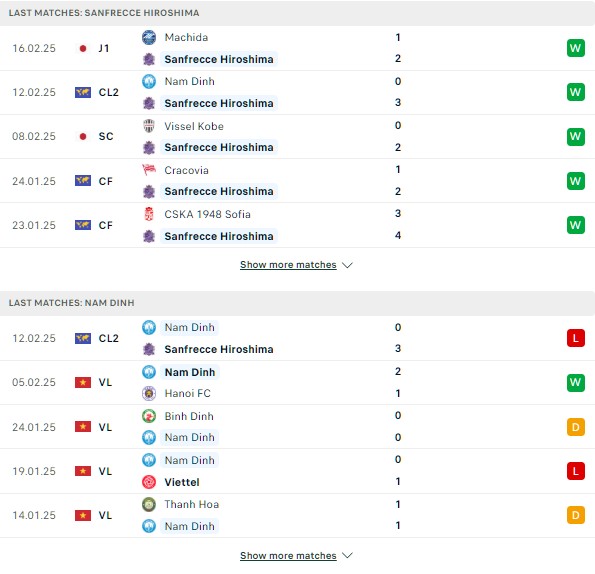Click the SC competition label
This screenshot has height=574, width=595.
(106, 136)
